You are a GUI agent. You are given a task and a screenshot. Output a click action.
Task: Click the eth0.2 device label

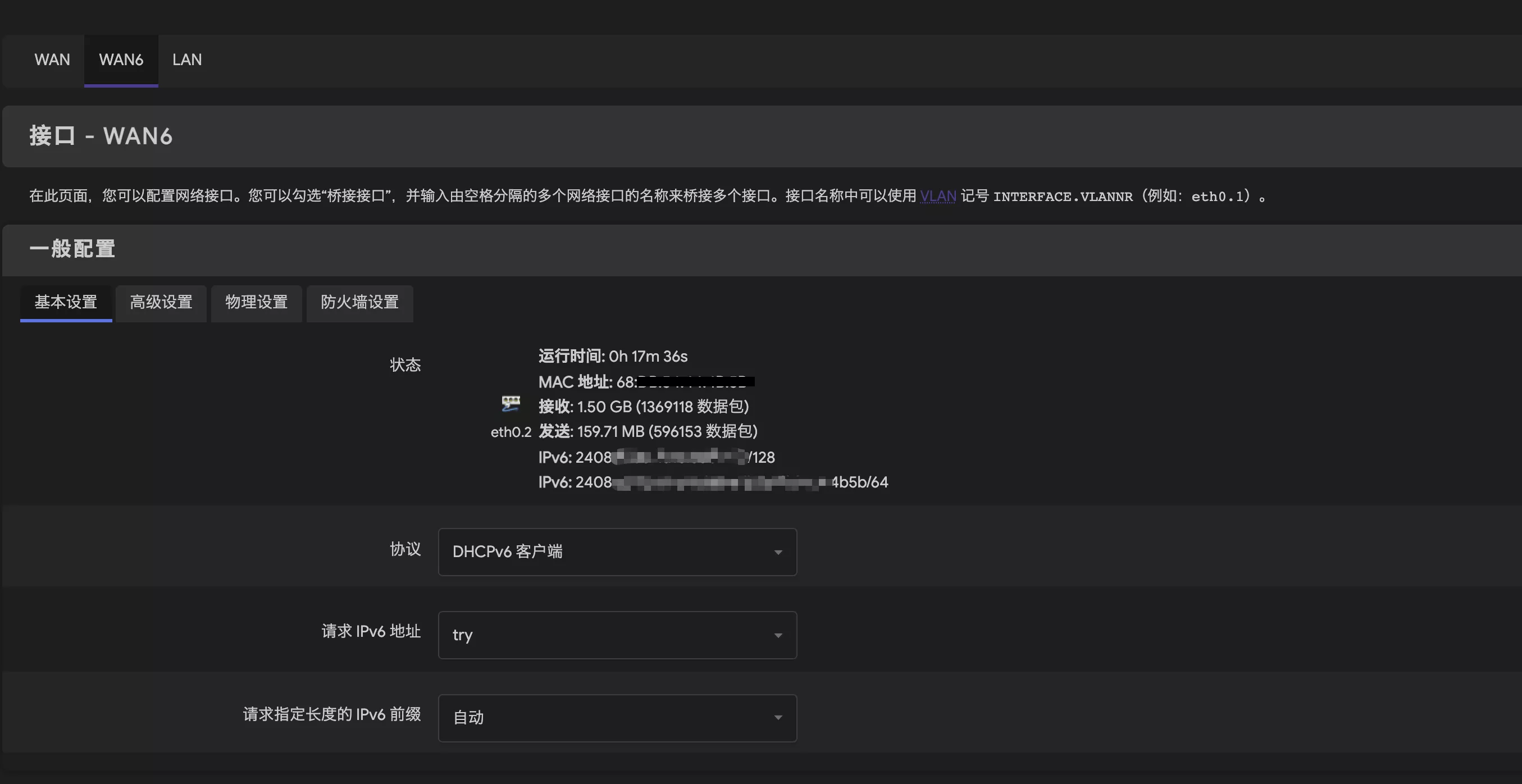511,432
